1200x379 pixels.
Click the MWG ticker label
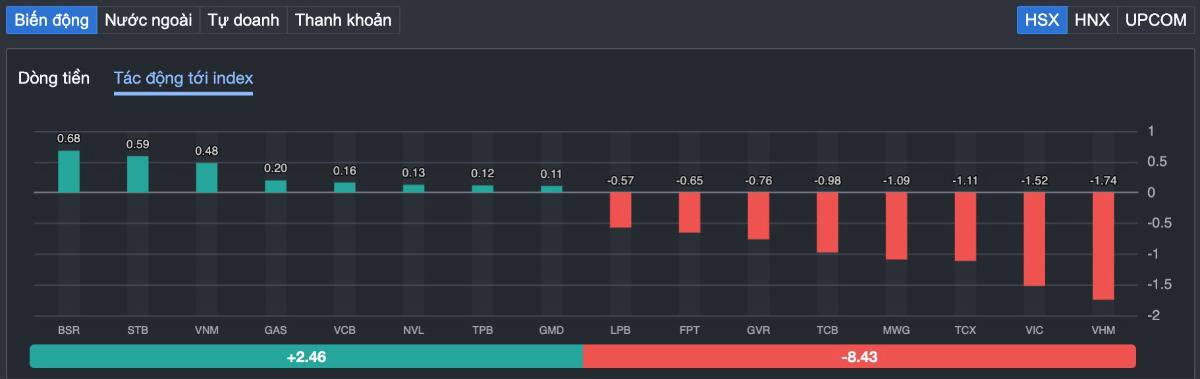pyautogui.click(x=897, y=330)
